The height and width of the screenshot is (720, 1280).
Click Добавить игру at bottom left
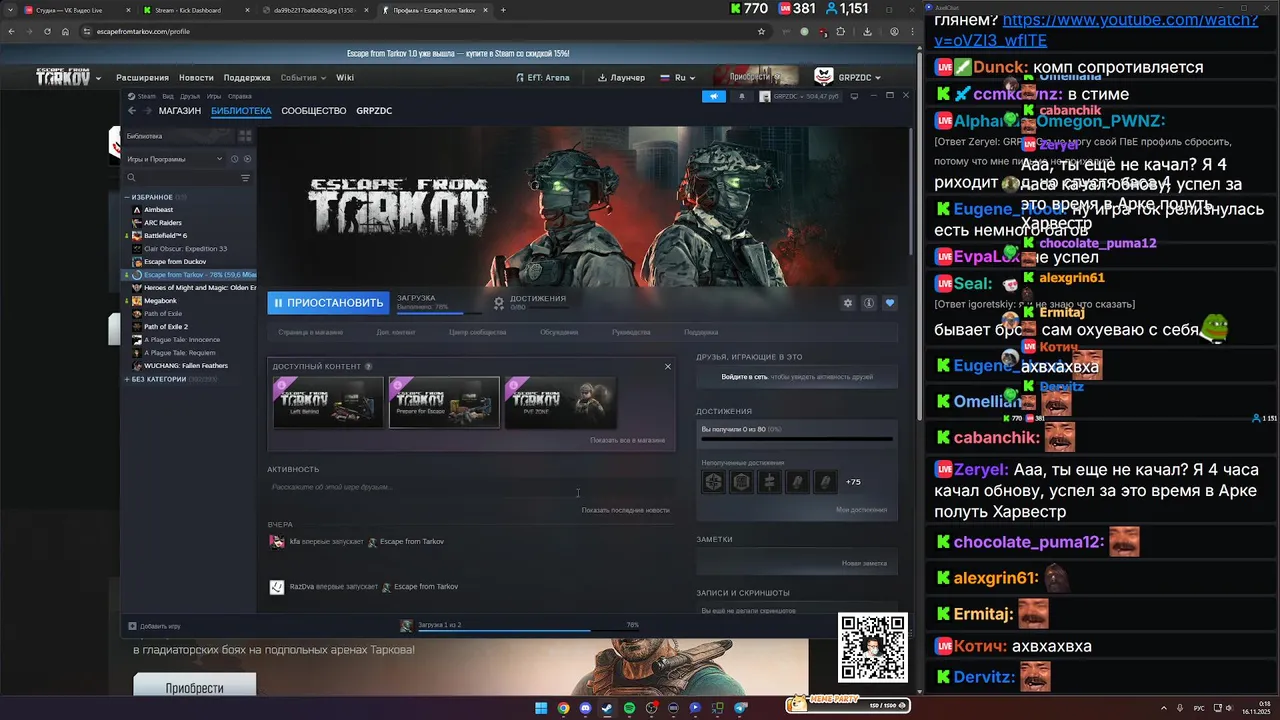154,626
